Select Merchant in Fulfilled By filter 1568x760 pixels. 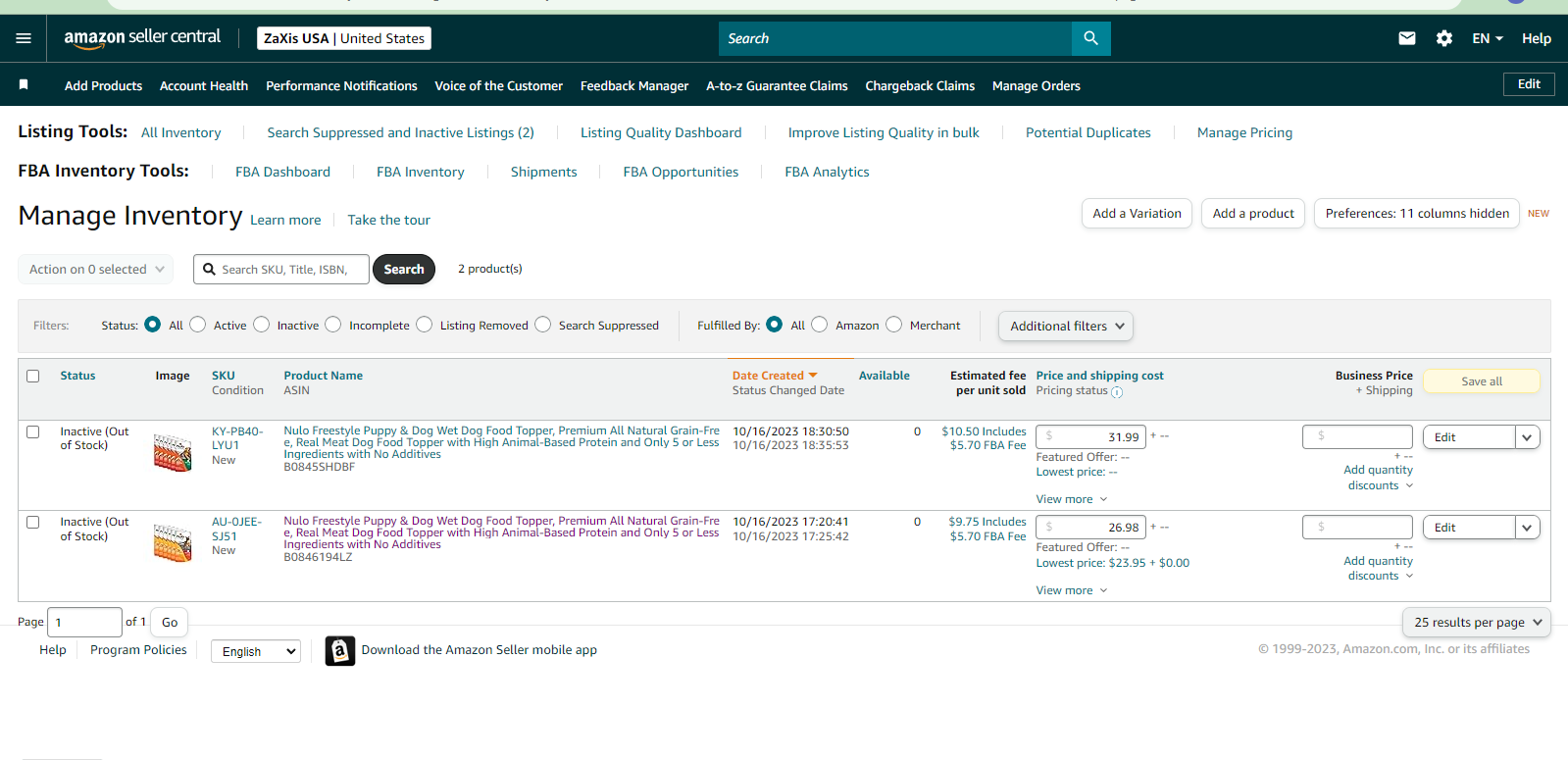tap(894, 325)
